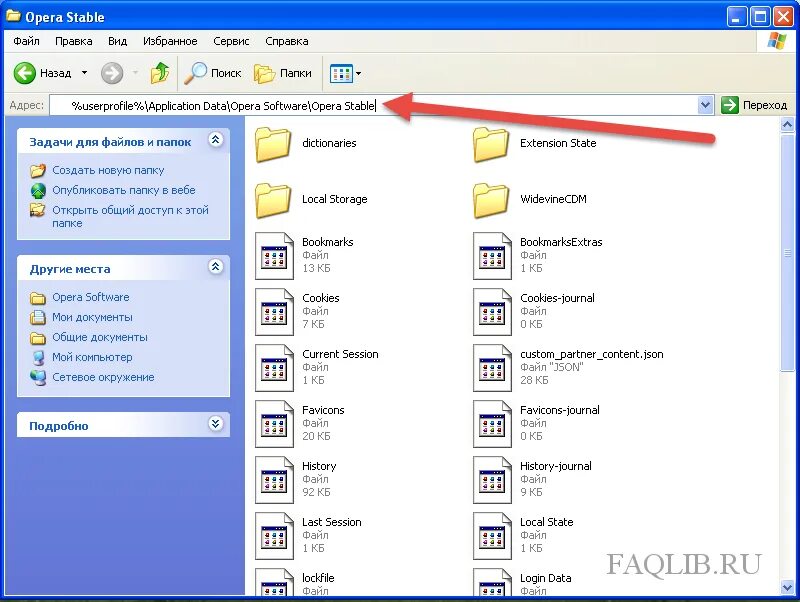Viewport: 800px width, 602px height.
Task: Select the Current Session file icon
Action: click(274, 368)
